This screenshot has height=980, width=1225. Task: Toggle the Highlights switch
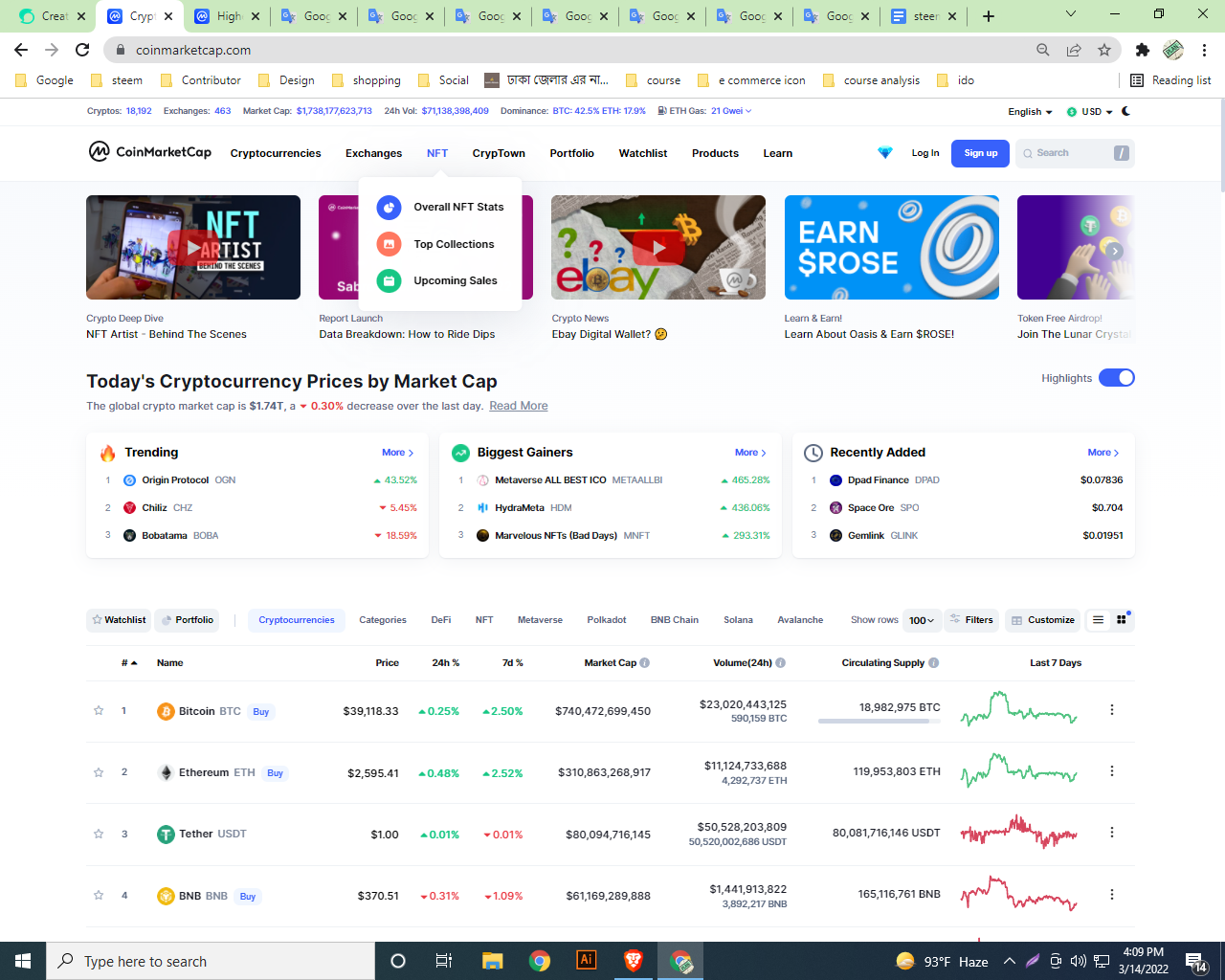tap(1116, 377)
